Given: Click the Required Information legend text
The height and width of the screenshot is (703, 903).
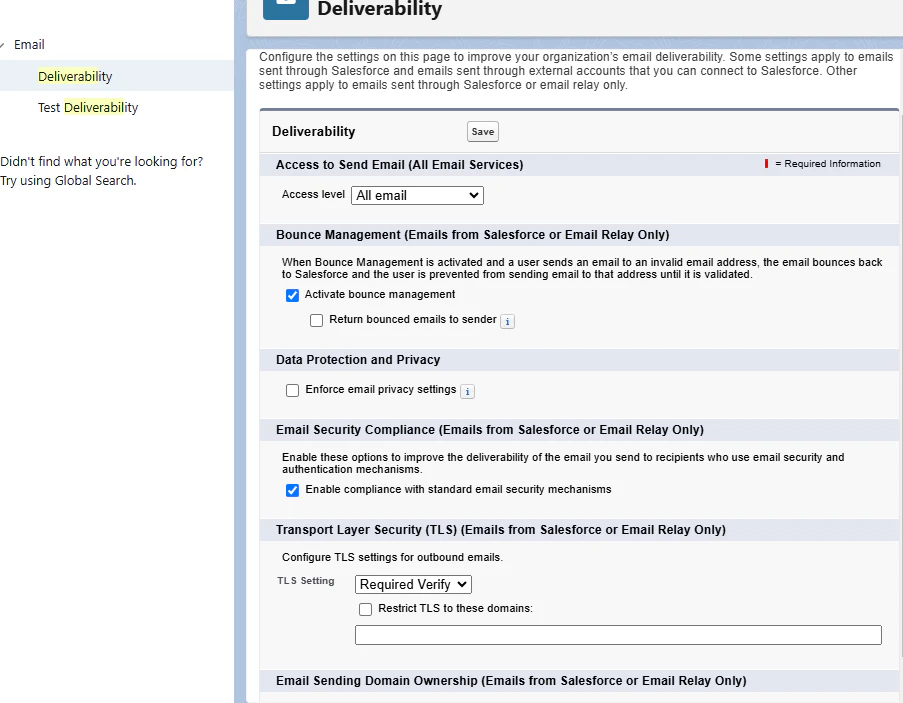Looking at the screenshot, I should pos(828,164).
